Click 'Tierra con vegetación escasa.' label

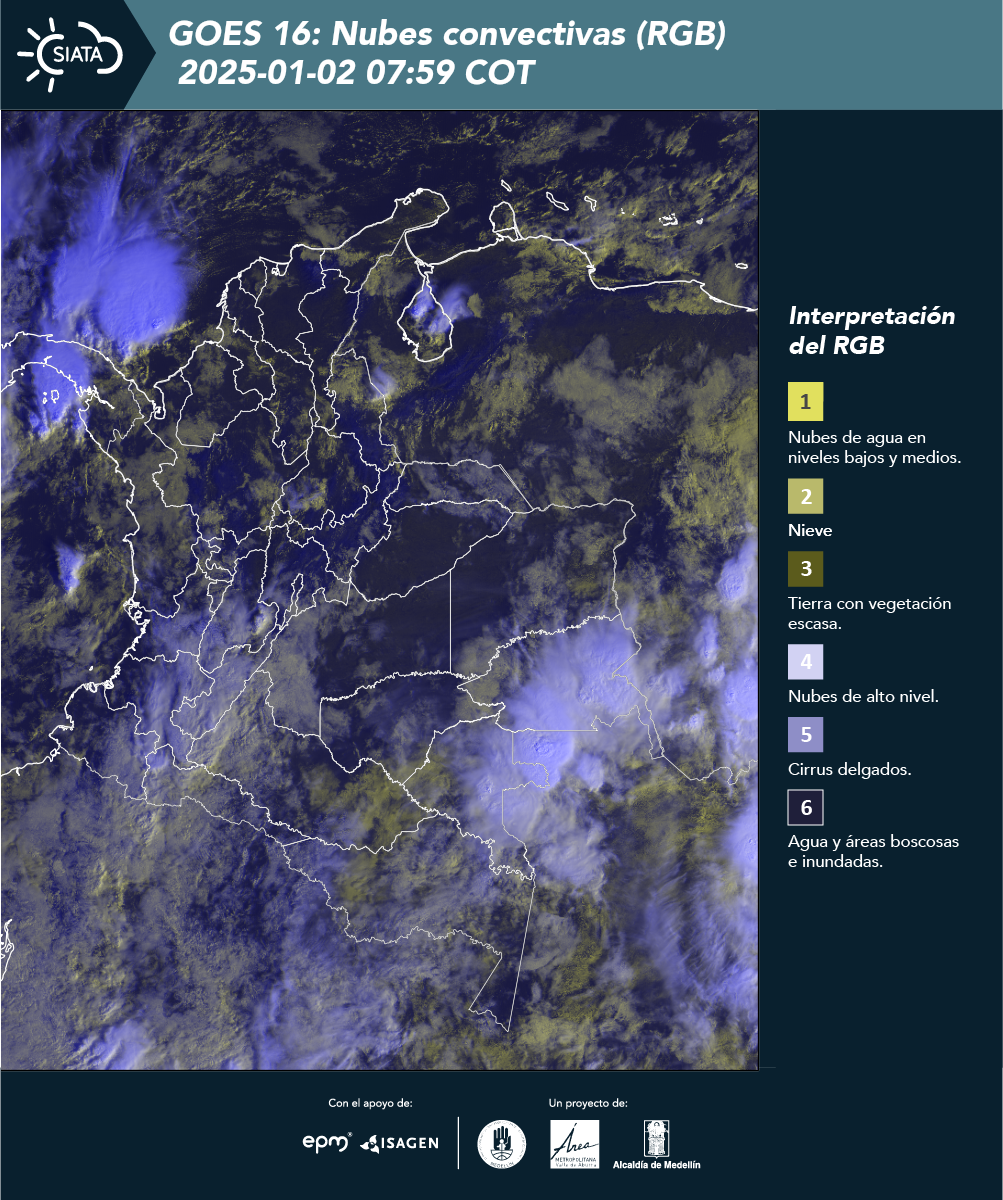coord(870,613)
